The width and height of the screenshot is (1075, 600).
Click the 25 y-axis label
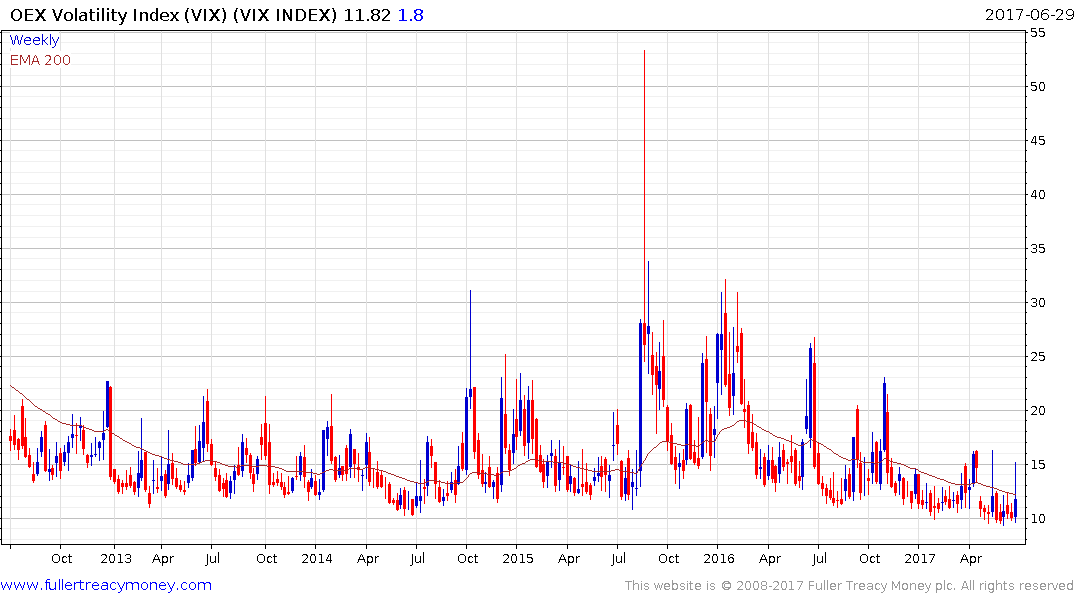1037,357
